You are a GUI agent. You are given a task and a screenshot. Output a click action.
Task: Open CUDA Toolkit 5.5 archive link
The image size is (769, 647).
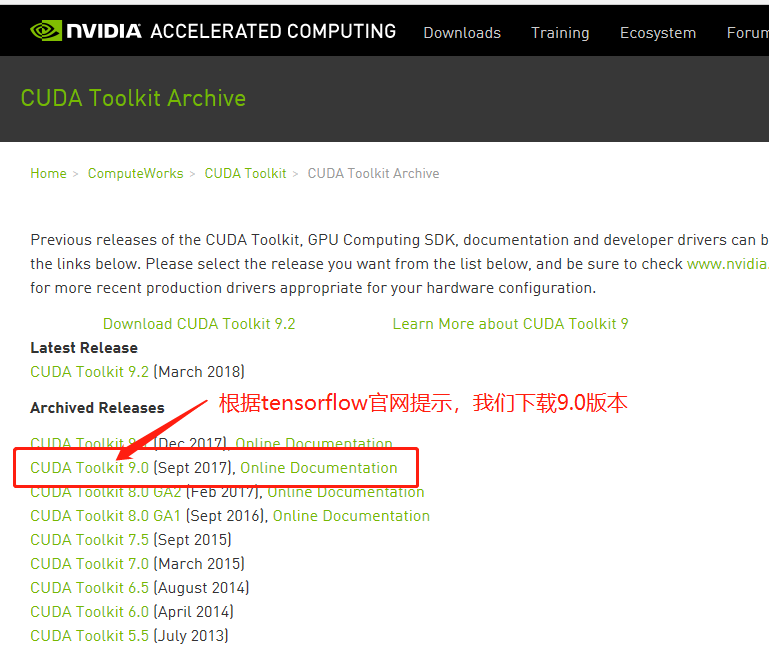point(89,636)
